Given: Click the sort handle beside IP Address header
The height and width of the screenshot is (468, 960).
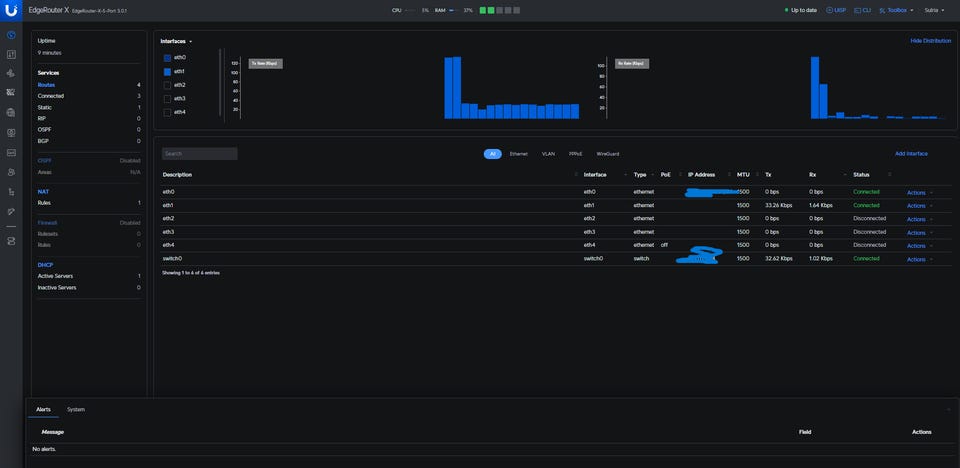Looking at the screenshot, I should tap(730, 175).
